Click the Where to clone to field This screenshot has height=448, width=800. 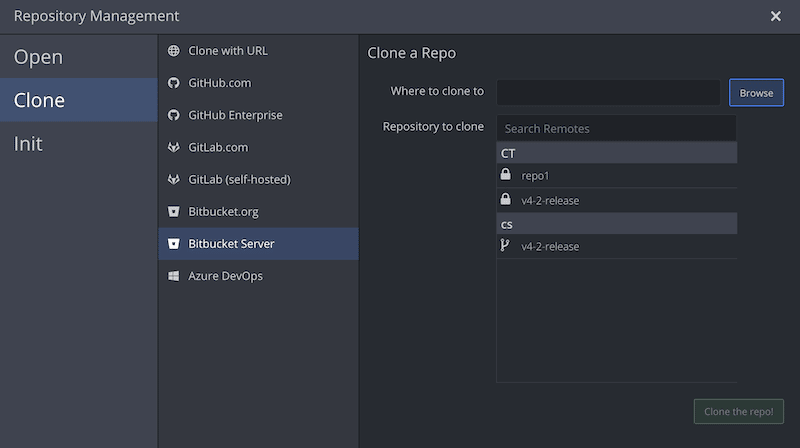608,92
